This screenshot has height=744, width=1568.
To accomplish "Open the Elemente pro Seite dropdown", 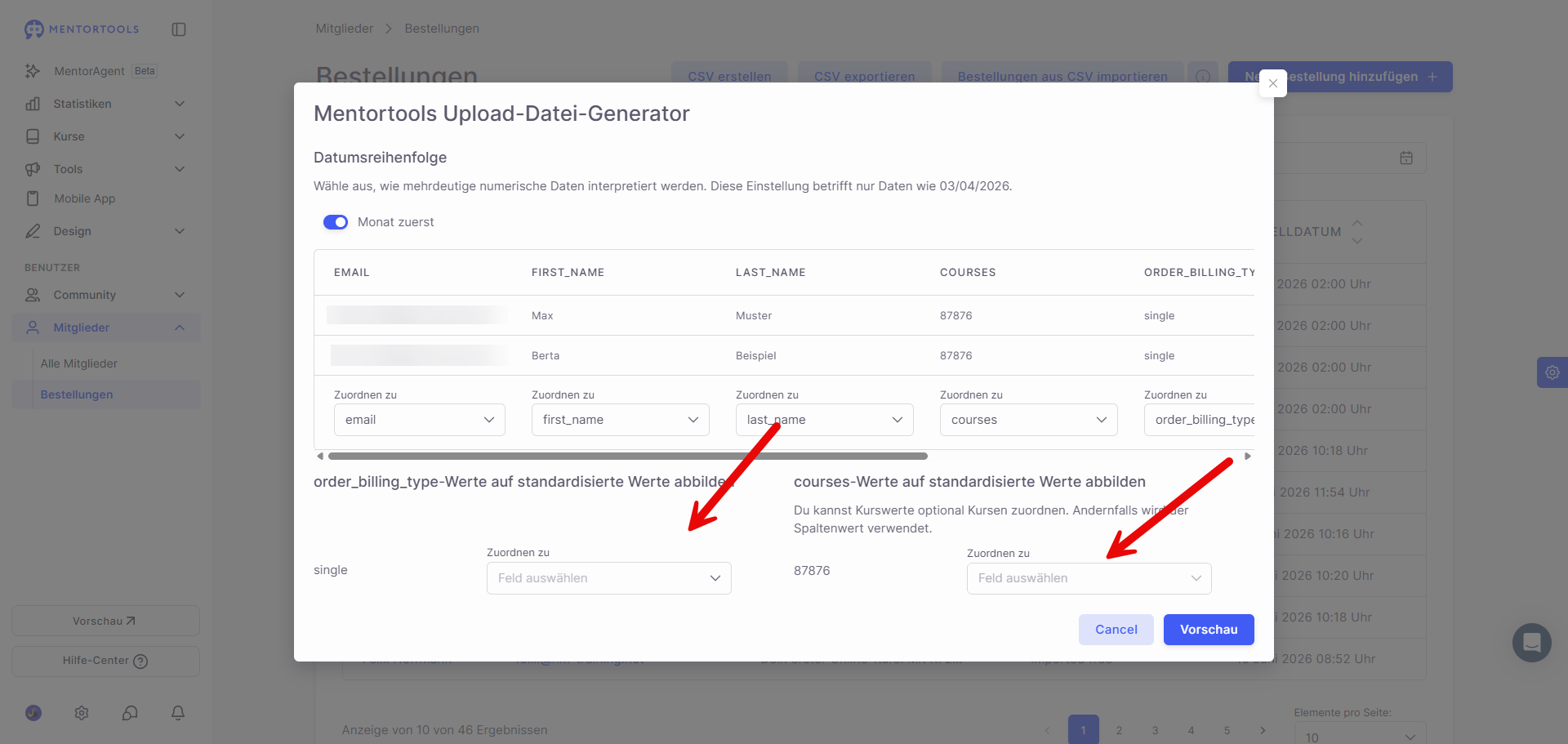I will (1361, 733).
